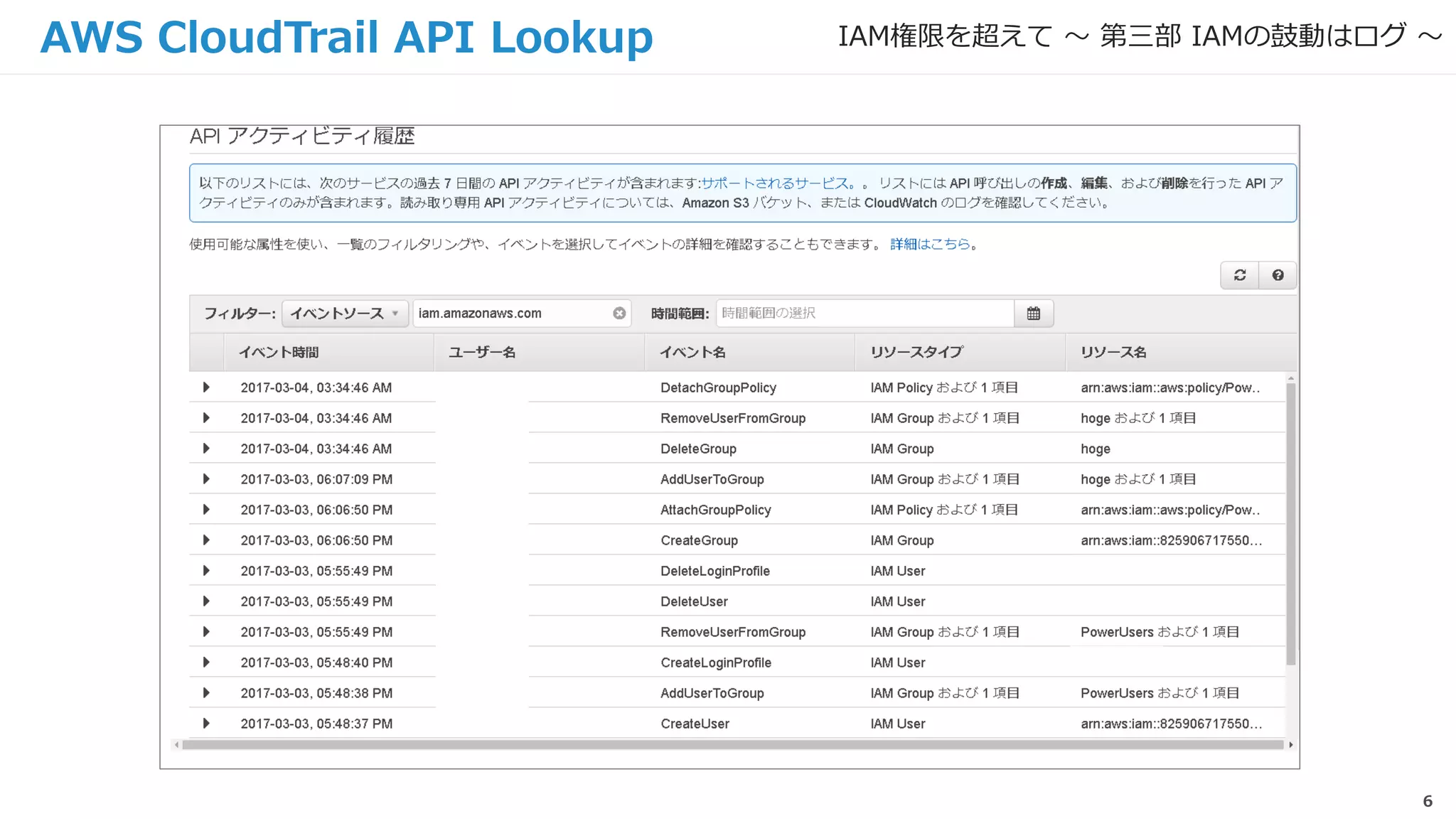The height and width of the screenshot is (819, 1456).
Task: Select the CreateLoginProfile event name
Action: coord(716,663)
